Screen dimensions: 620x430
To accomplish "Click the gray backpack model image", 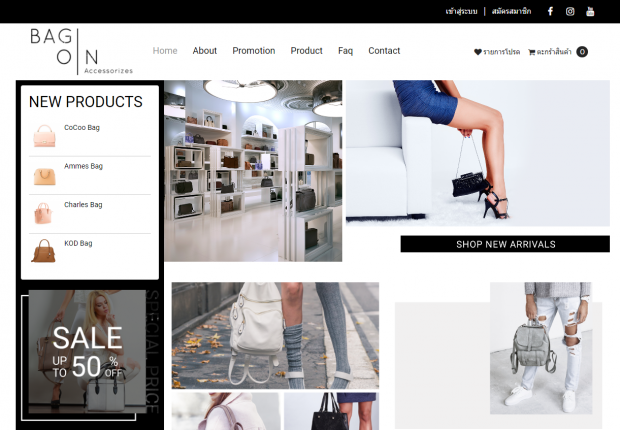I will pos(541,348).
